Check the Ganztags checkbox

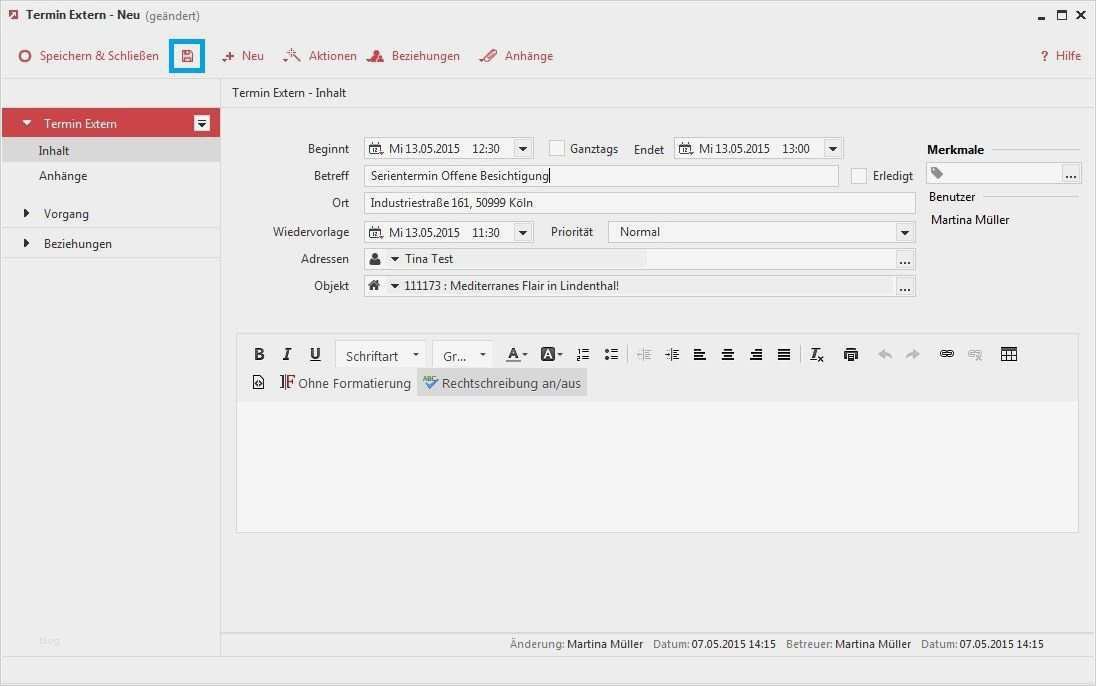click(556, 148)
